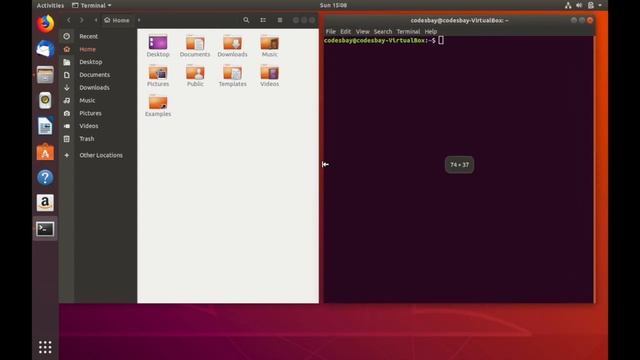Click inside the terminal prompt area
This screenshot has height=360, width=640.
click(459, 169)
